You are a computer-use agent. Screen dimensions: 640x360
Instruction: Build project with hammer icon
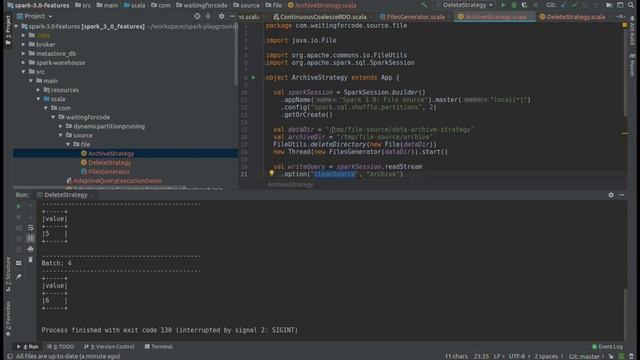click(424, 5)
